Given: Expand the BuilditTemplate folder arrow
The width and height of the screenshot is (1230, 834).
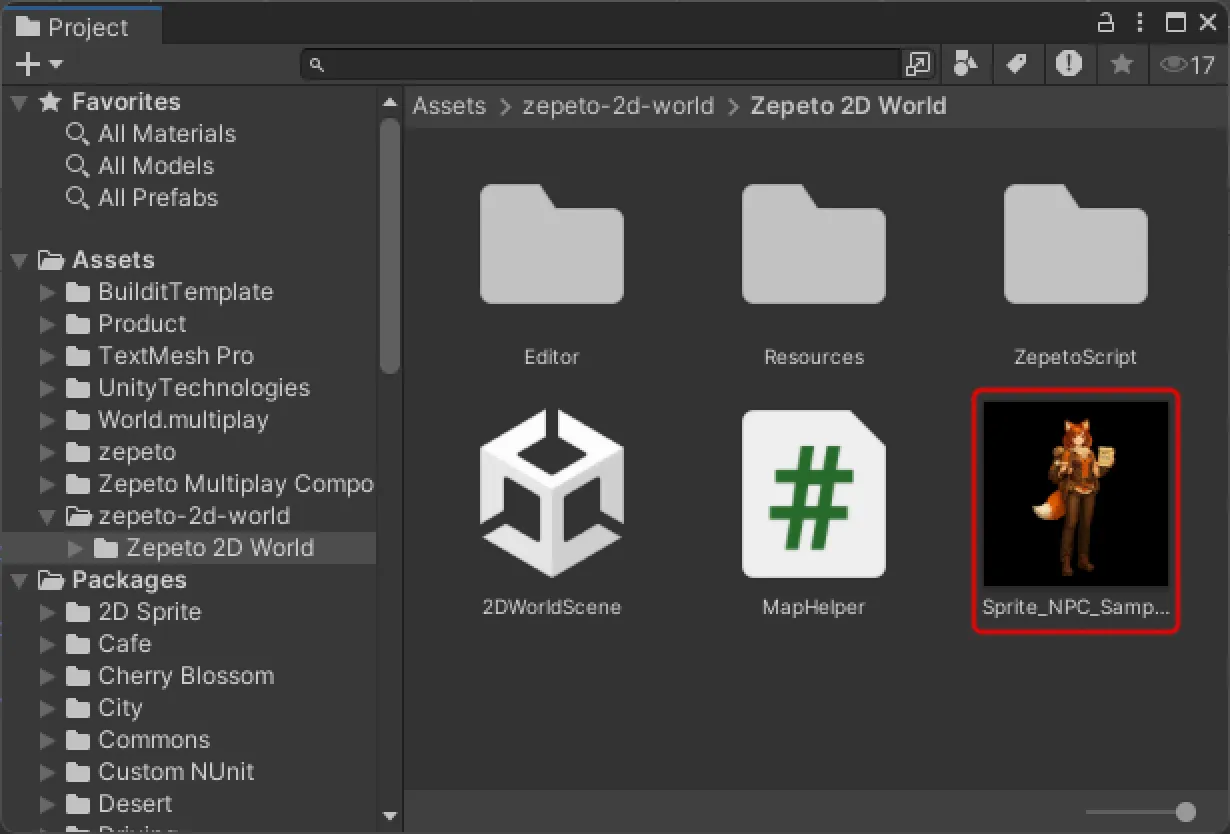Looking at the screenshot, I should tap(47, 292).
